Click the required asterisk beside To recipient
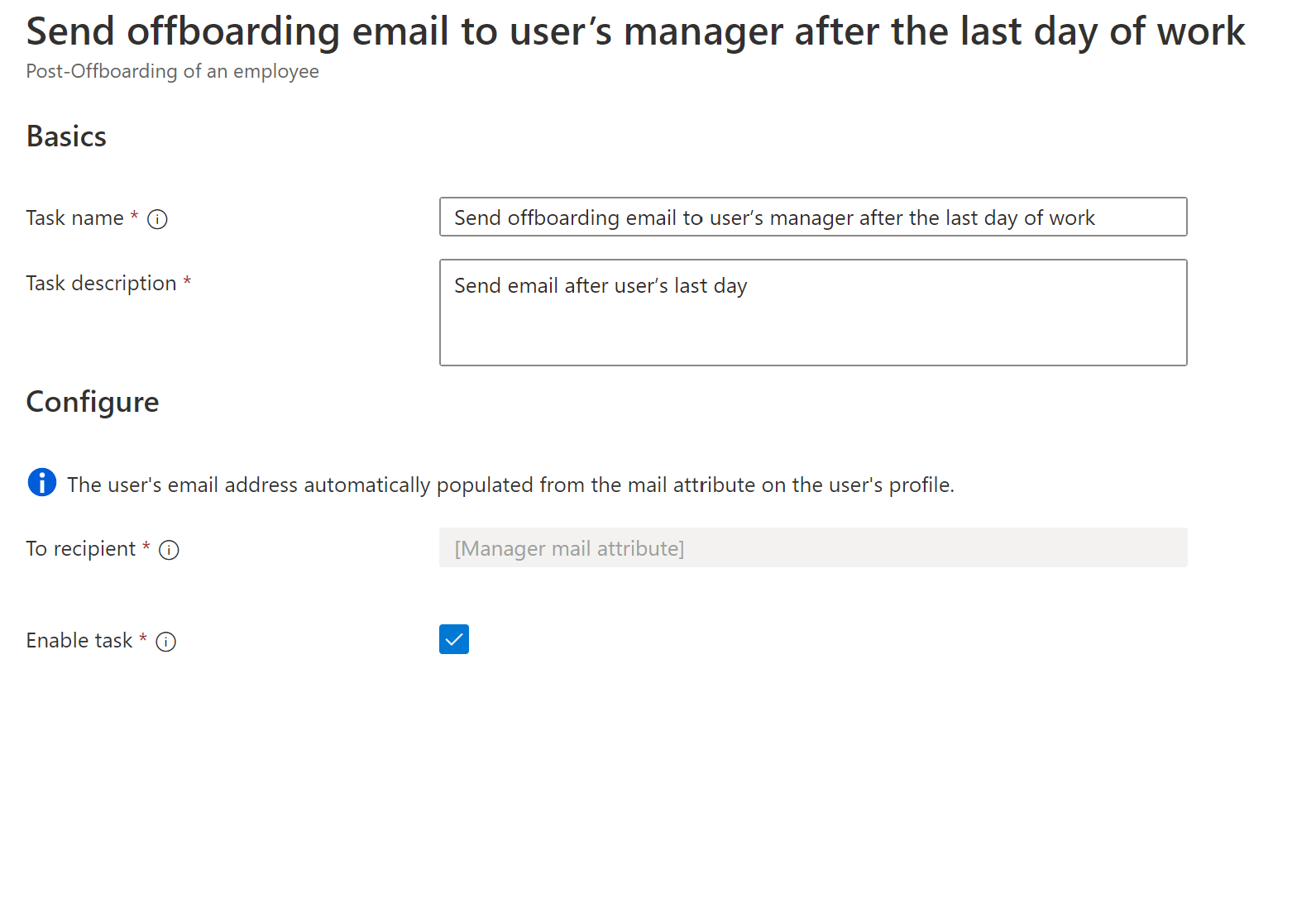Image resolution: width=1316 pixels, height=922 pixels. point(146,547)
